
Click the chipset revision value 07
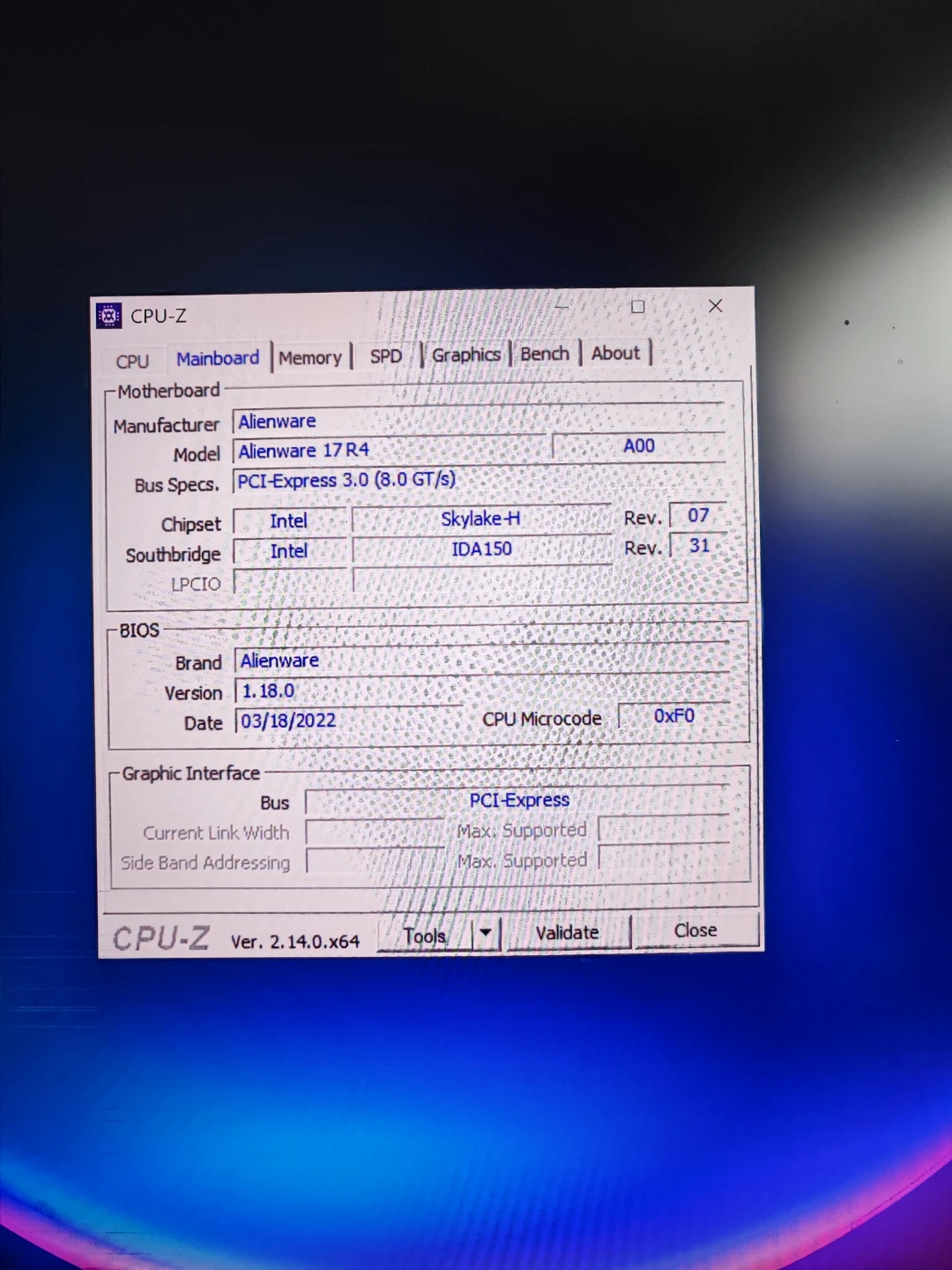point(698,515)
